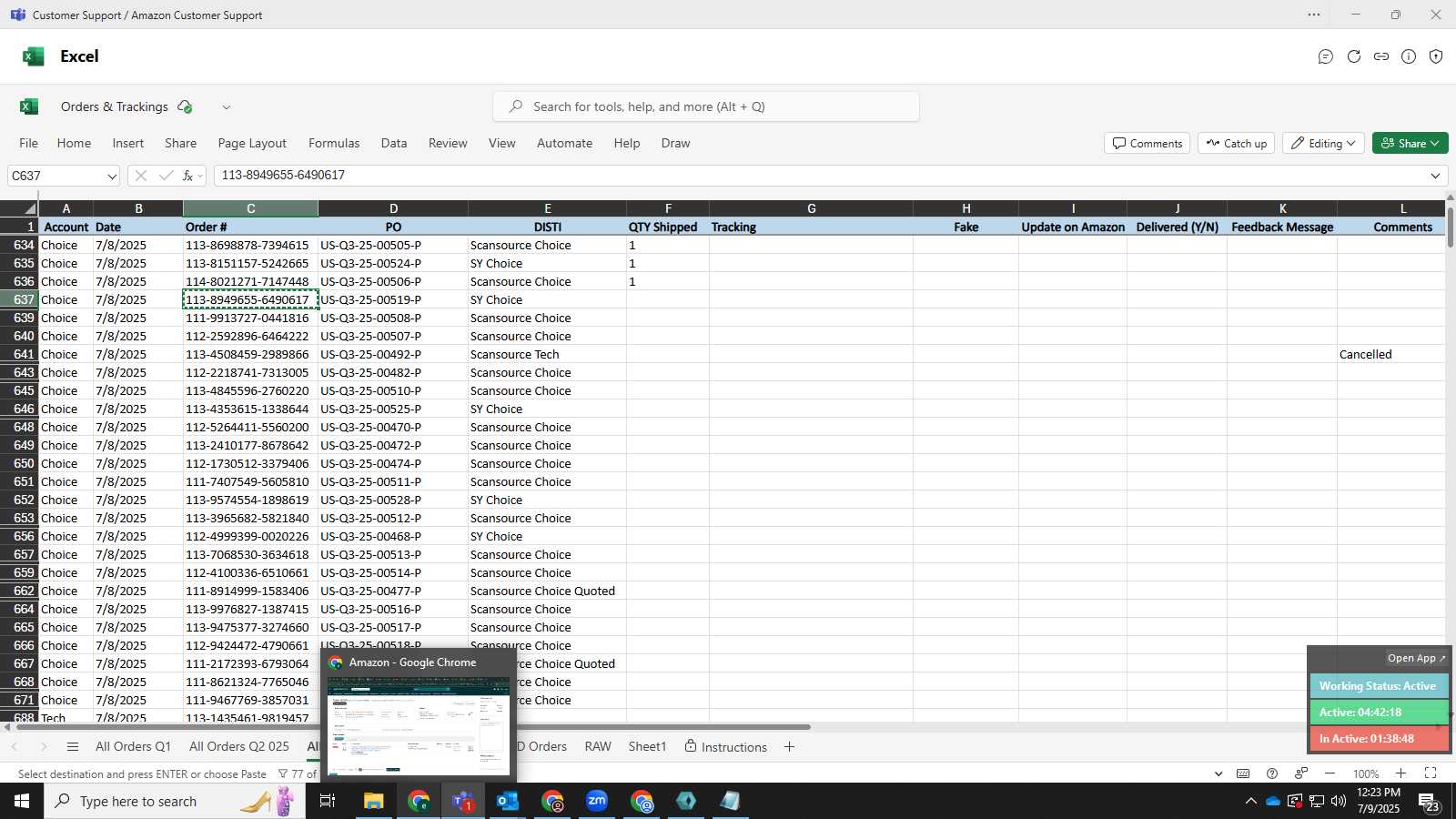Click the Windows search box
1456x819 pixels.
point(175,801)
